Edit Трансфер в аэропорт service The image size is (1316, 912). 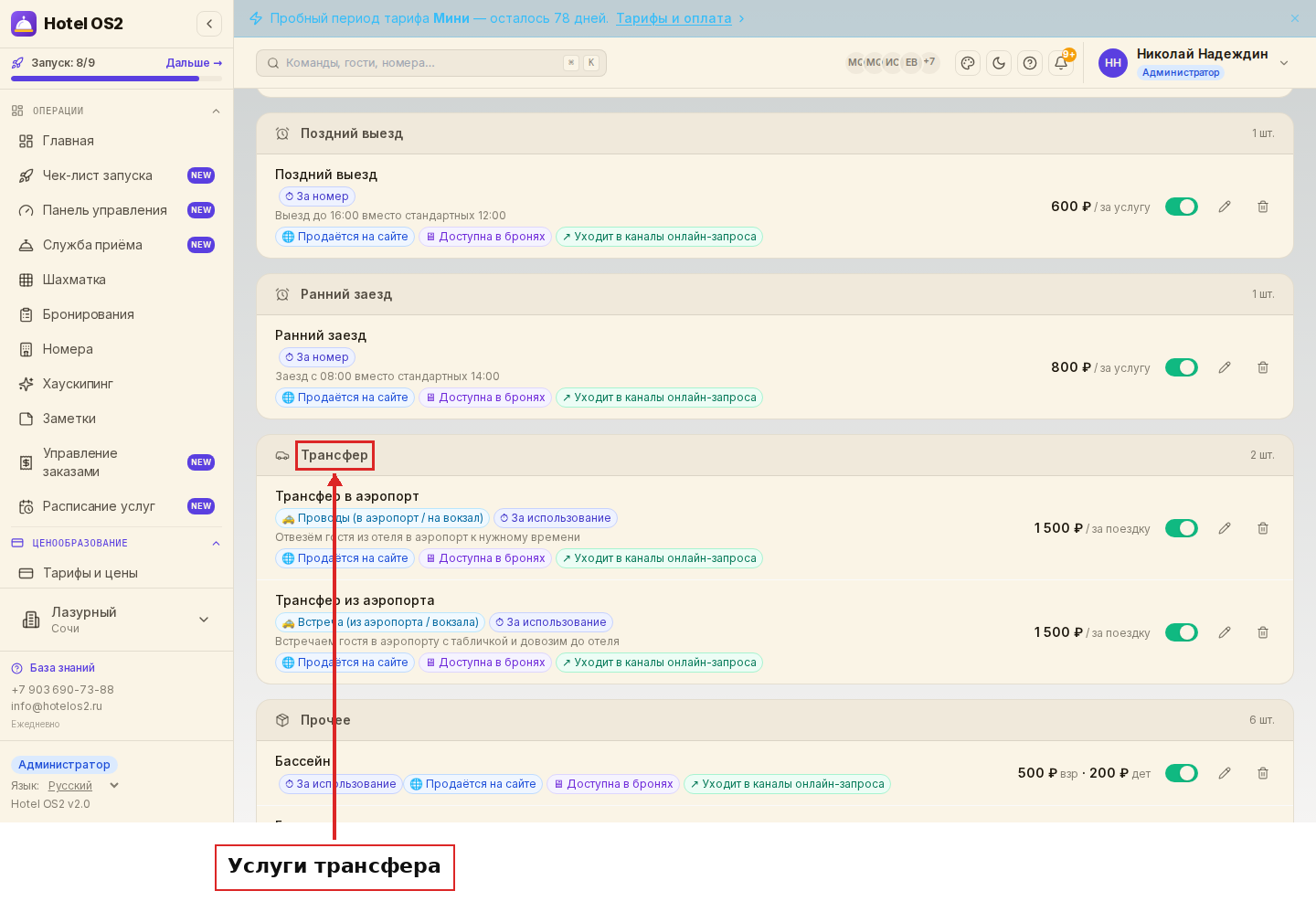[x=1225, y=528]
